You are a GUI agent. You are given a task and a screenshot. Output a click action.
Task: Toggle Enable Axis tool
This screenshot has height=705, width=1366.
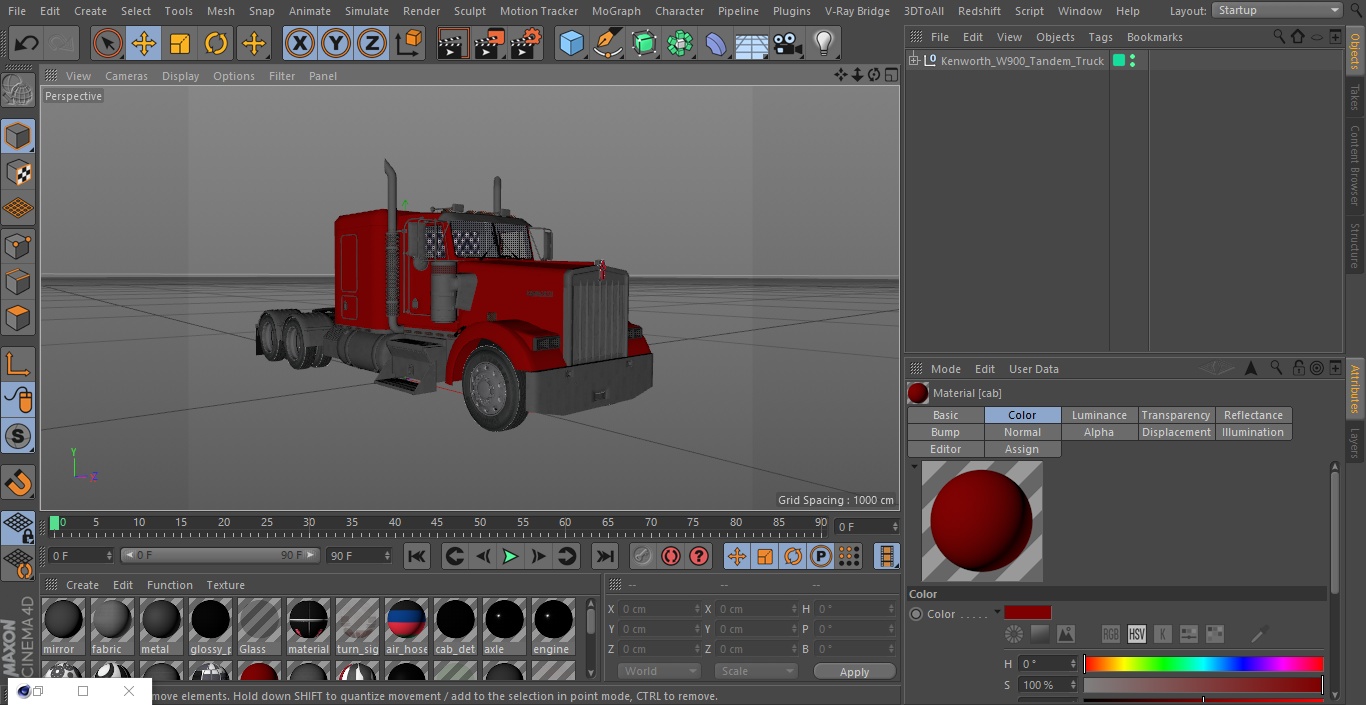pyautogui.click(x=18, y=364)
